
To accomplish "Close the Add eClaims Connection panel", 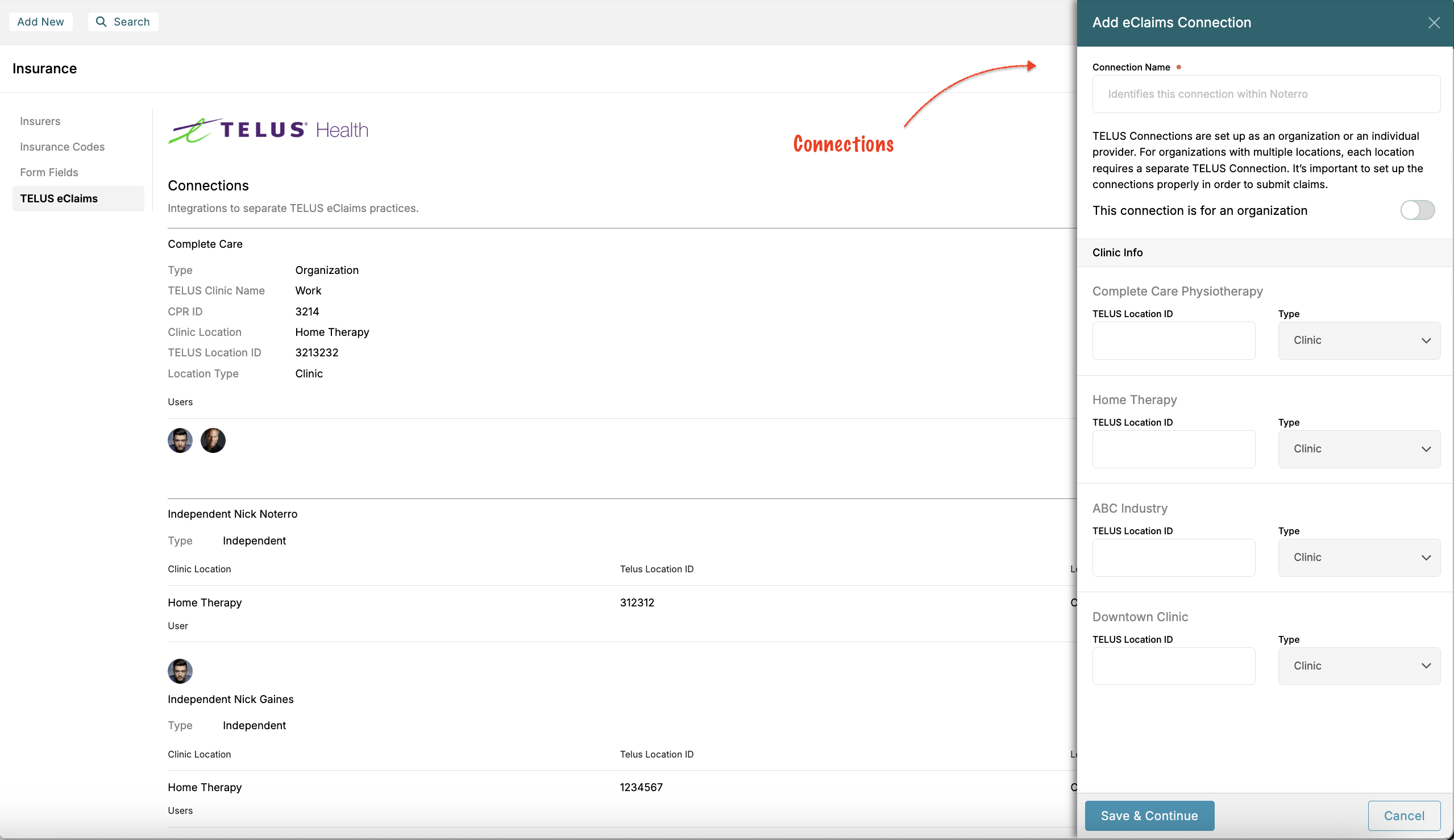I will pyautogui.click(x=1433, y=23).
